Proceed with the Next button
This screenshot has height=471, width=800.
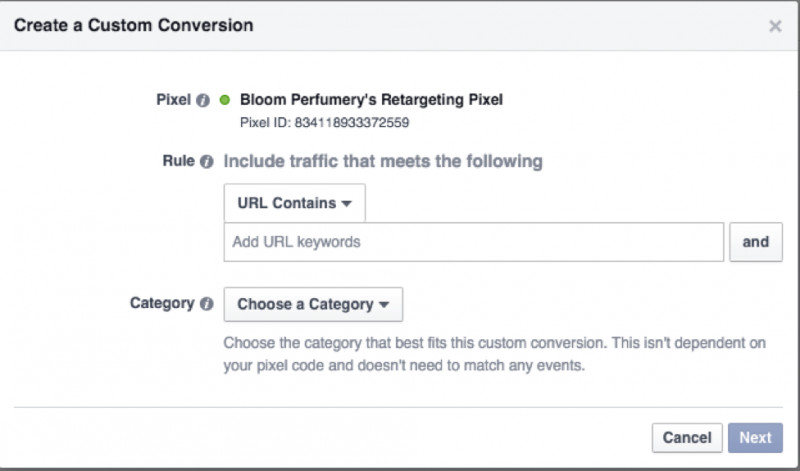click(755, 437)
